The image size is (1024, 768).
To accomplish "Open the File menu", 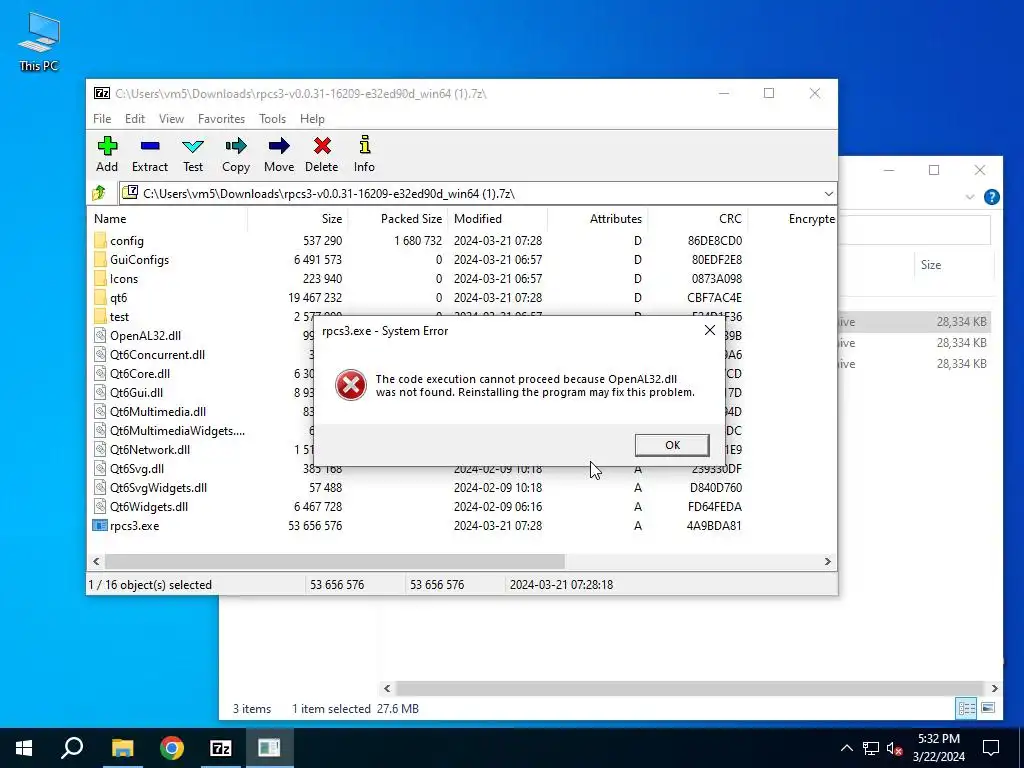I will tap(102, 119).
